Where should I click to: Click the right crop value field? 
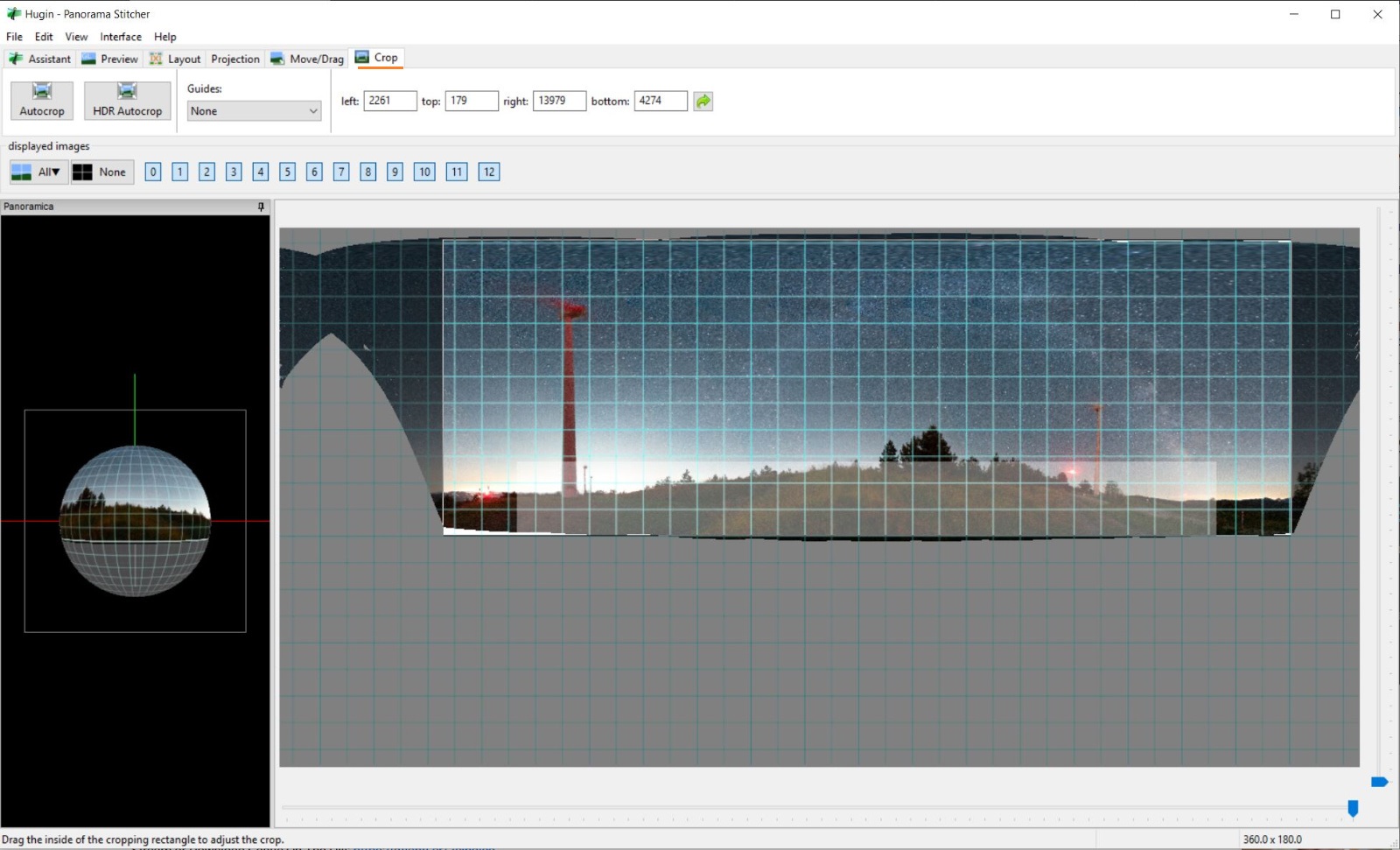(x=559, y=101)
